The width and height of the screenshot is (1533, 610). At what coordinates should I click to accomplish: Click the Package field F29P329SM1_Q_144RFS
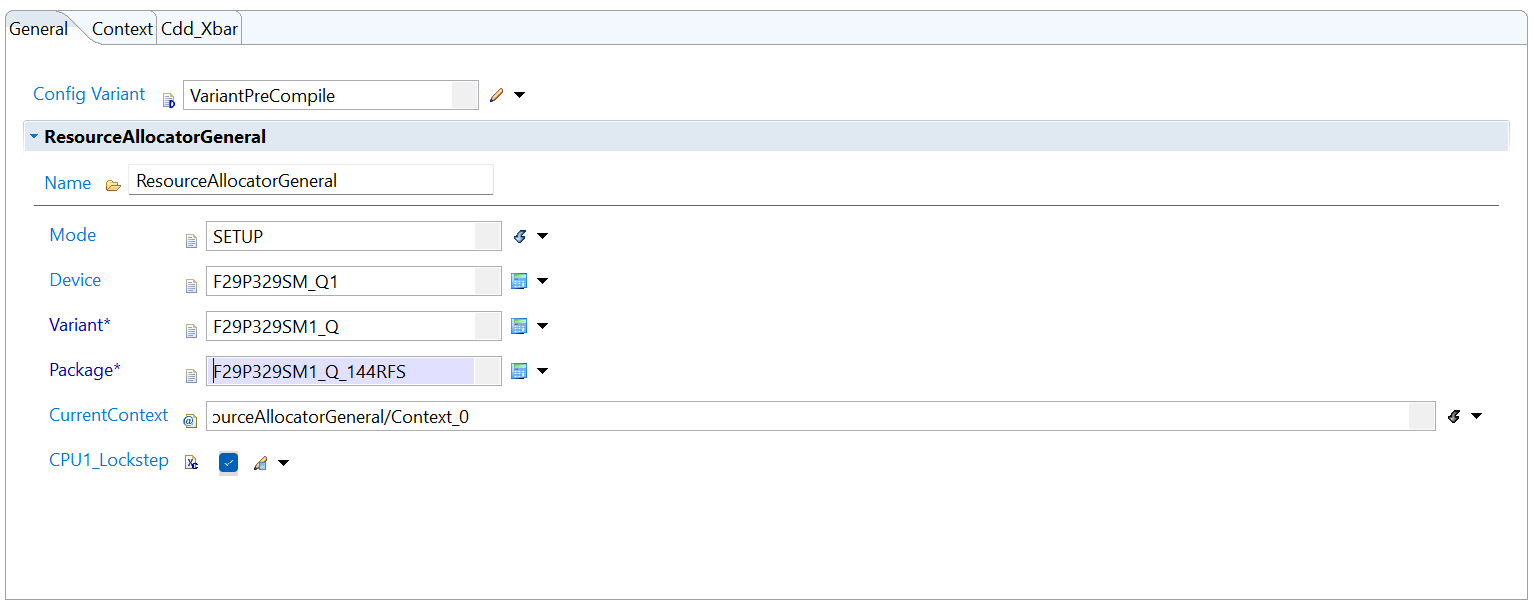354,371
